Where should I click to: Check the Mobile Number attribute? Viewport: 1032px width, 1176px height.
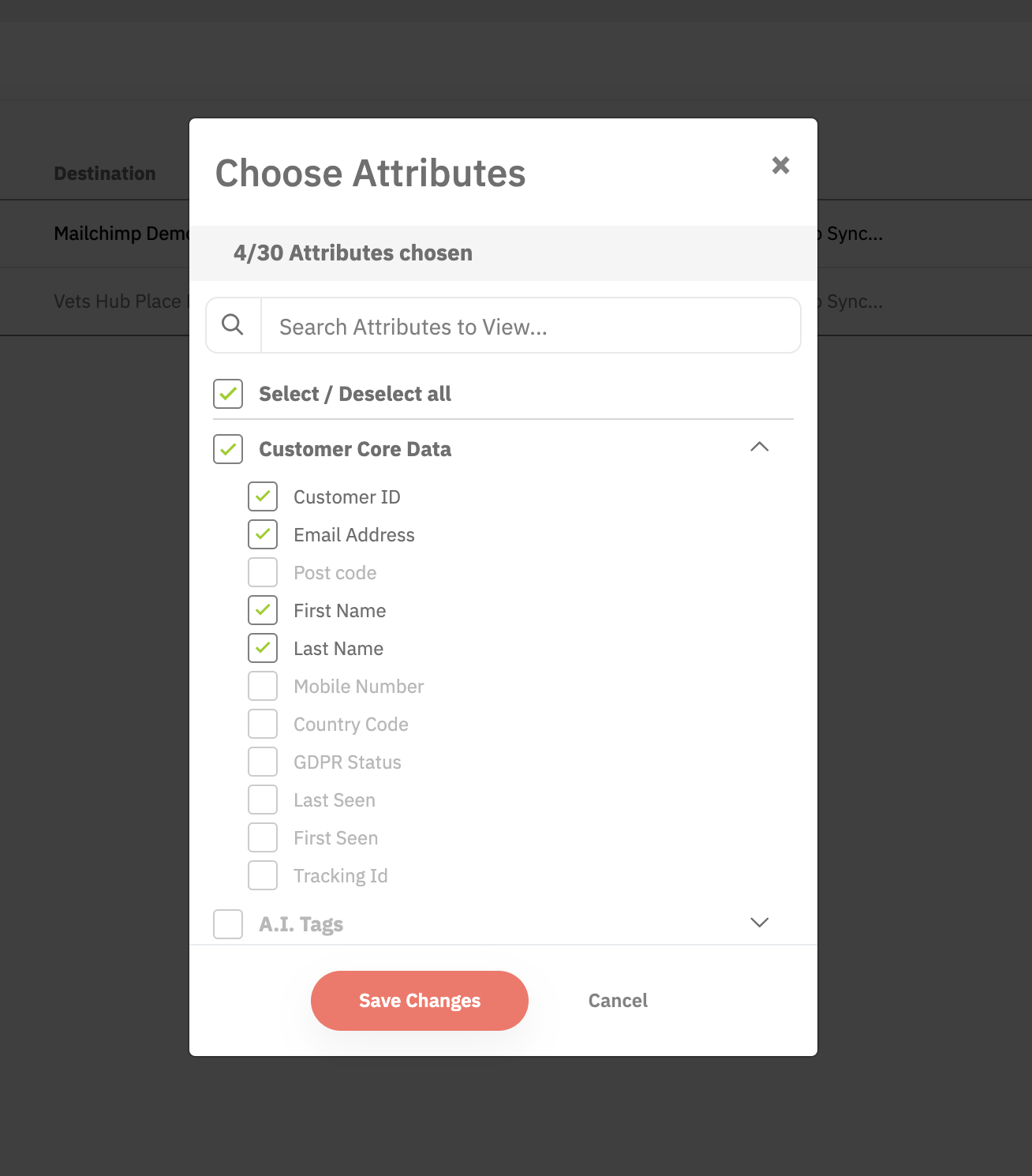click(x=263, y=686)
